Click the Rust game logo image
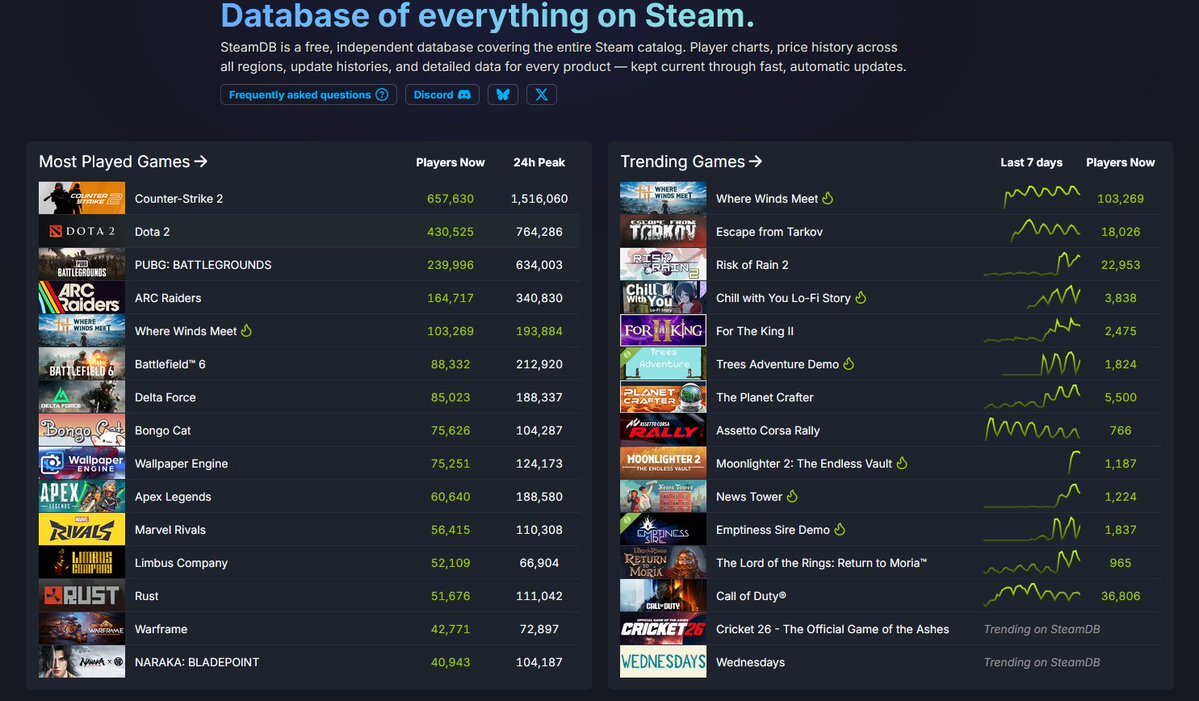This screenshot has height=701, width=1199. pyautogui.click(x=82, y=596)
